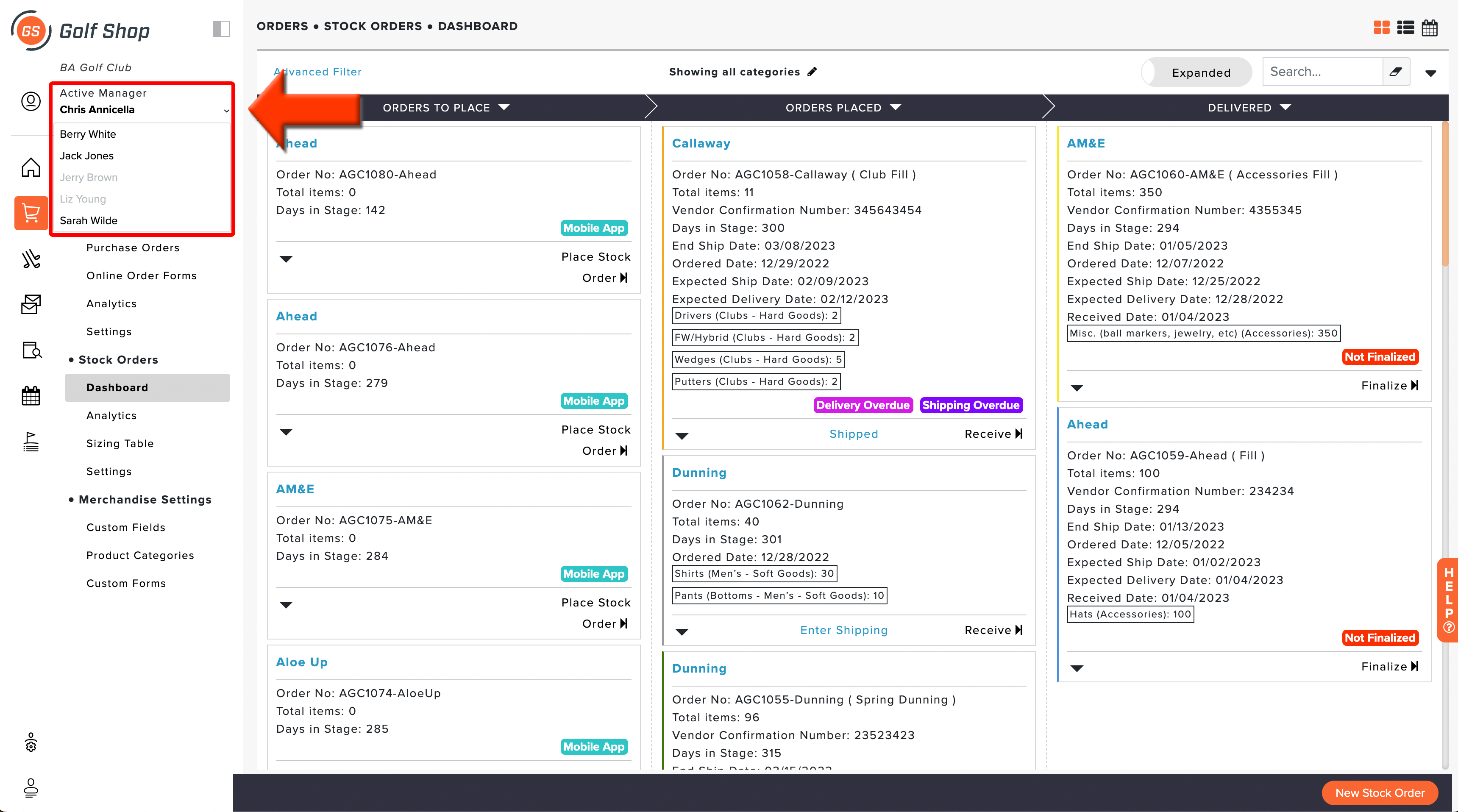Toggle the Expanded view switch
This screenshot has width=1458, height=812.
tap(1196, 72)
